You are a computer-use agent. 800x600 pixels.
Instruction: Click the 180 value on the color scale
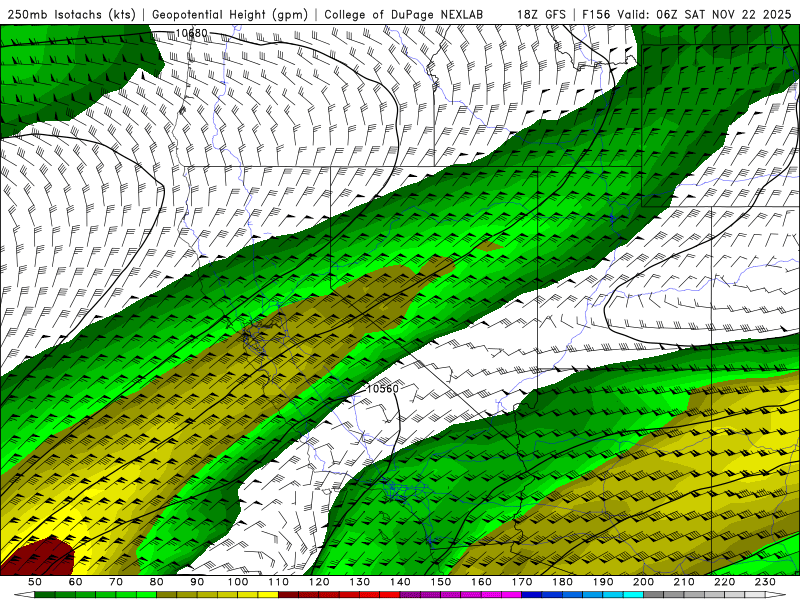(563, 582)
